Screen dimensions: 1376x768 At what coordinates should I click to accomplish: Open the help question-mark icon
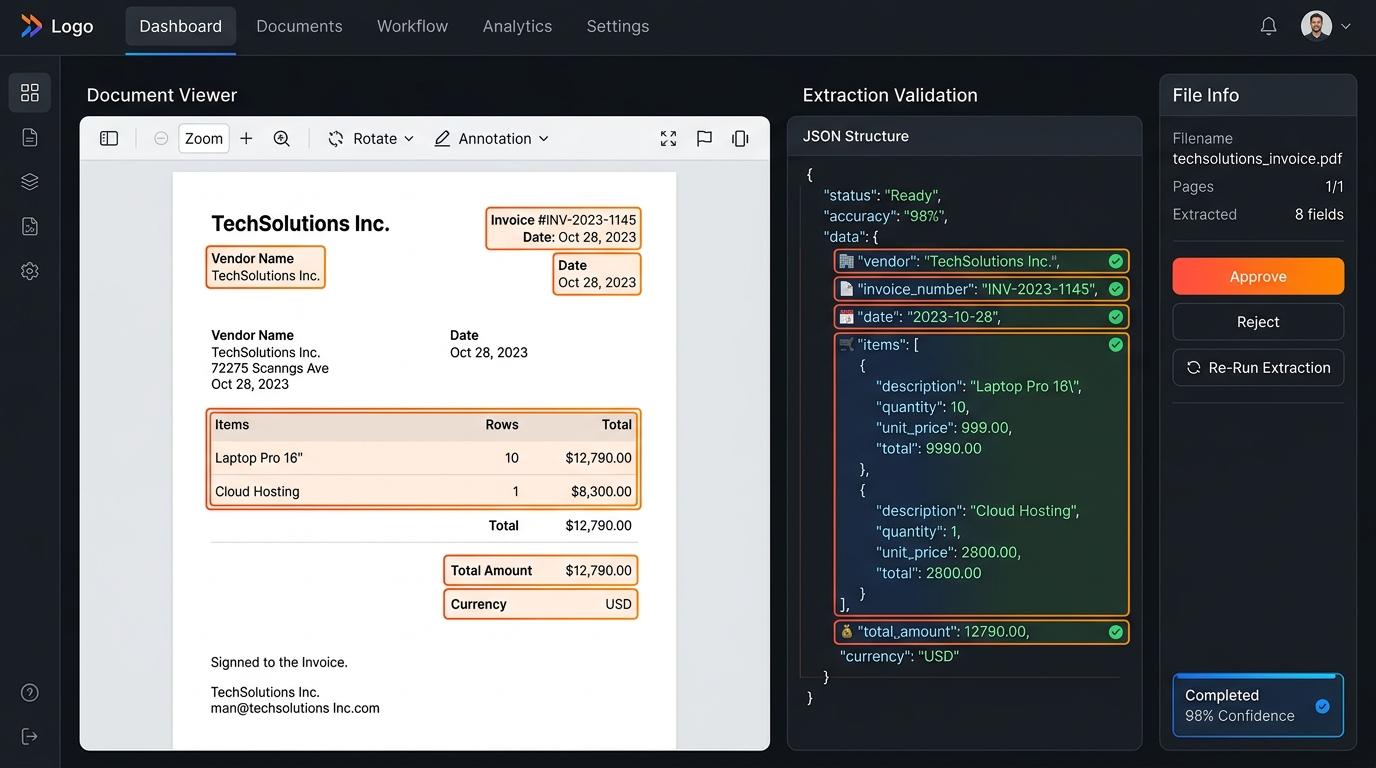[30, 692]
